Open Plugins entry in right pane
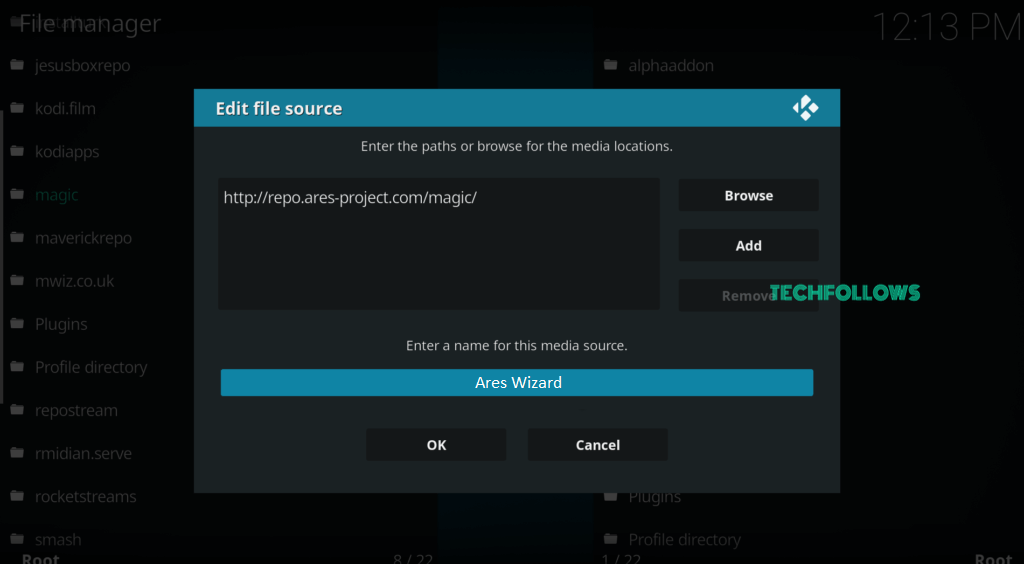This screenshot has width=1024, height=564. [654, 497]
